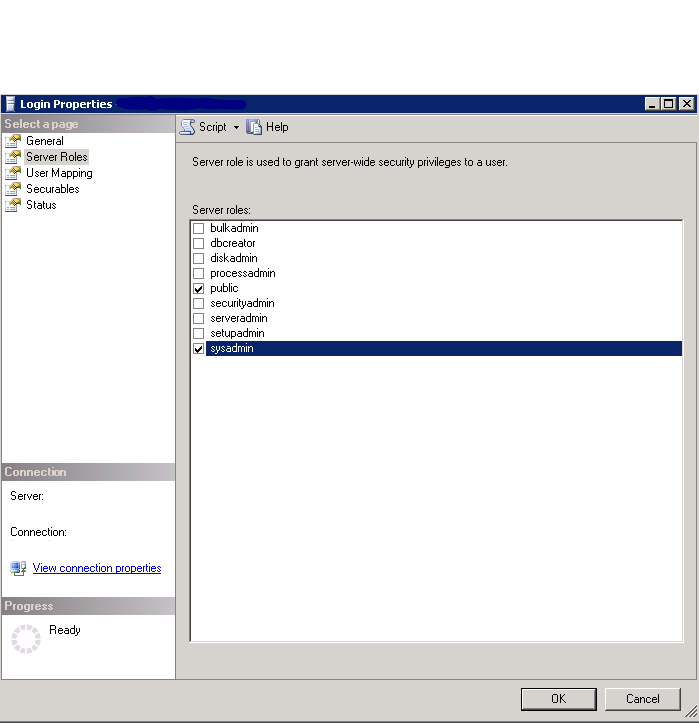Open View connection properties link
This screenshot has height=723, width=699.
point(97,568)
